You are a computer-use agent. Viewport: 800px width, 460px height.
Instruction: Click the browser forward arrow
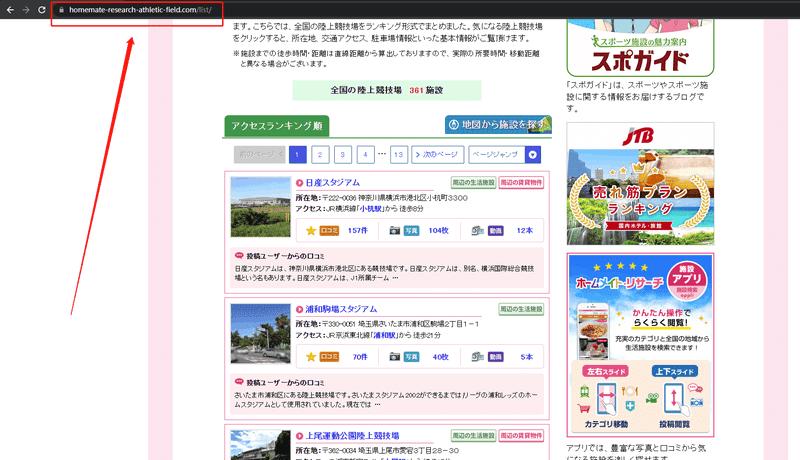(x=26, y=10)
